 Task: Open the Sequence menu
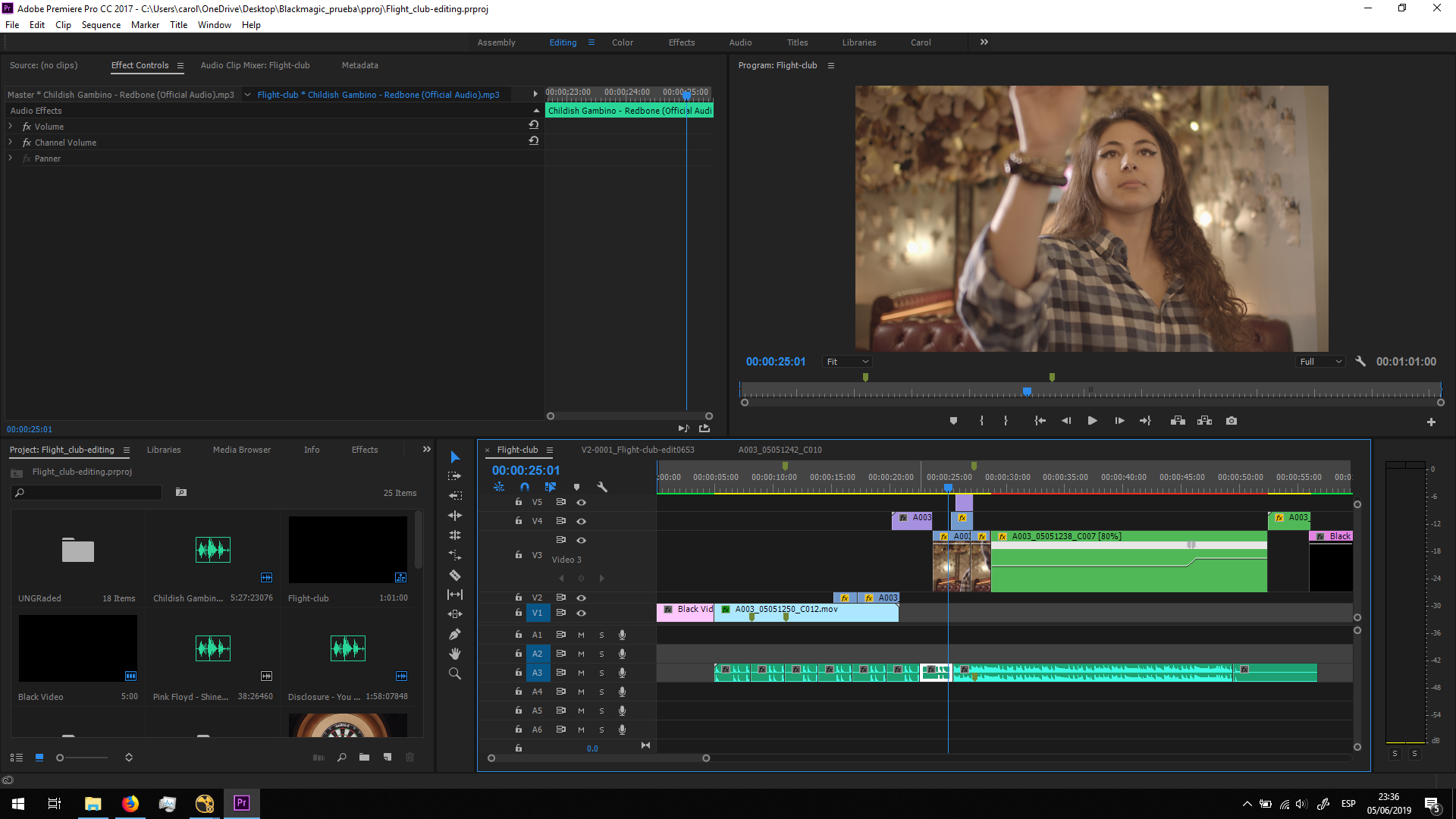click(x=101, y=25)
